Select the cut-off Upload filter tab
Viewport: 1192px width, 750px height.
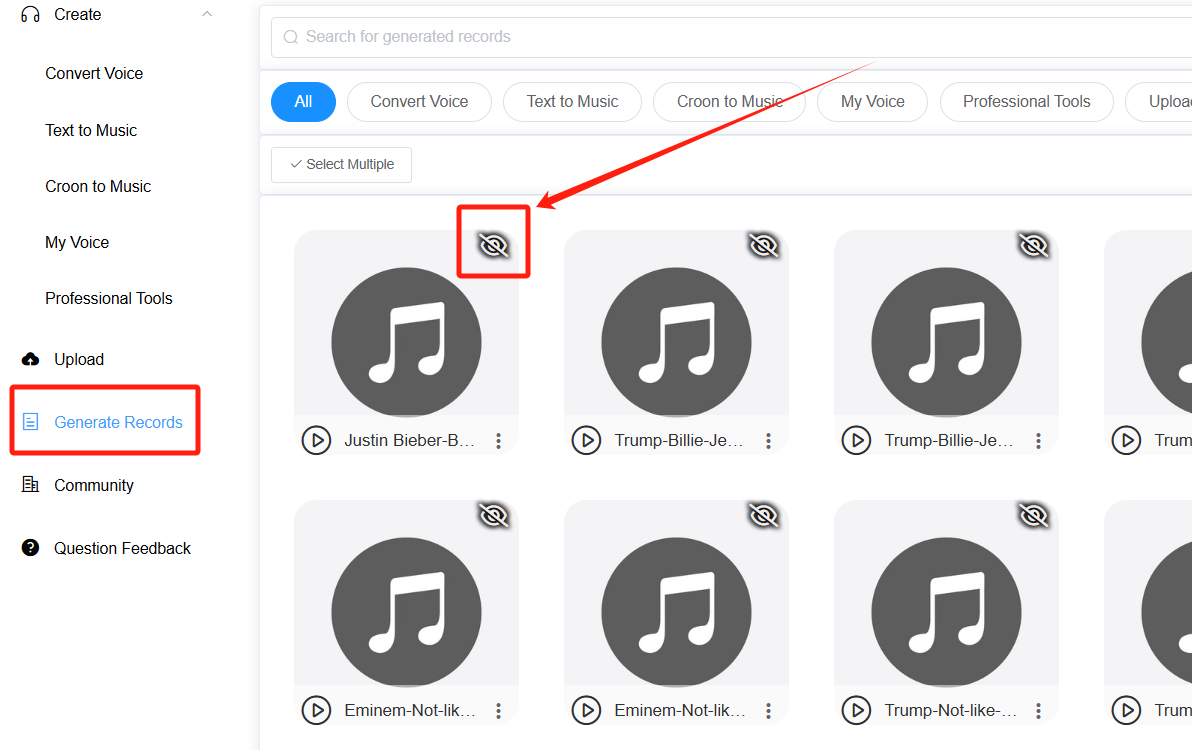tap(1160, 102)
